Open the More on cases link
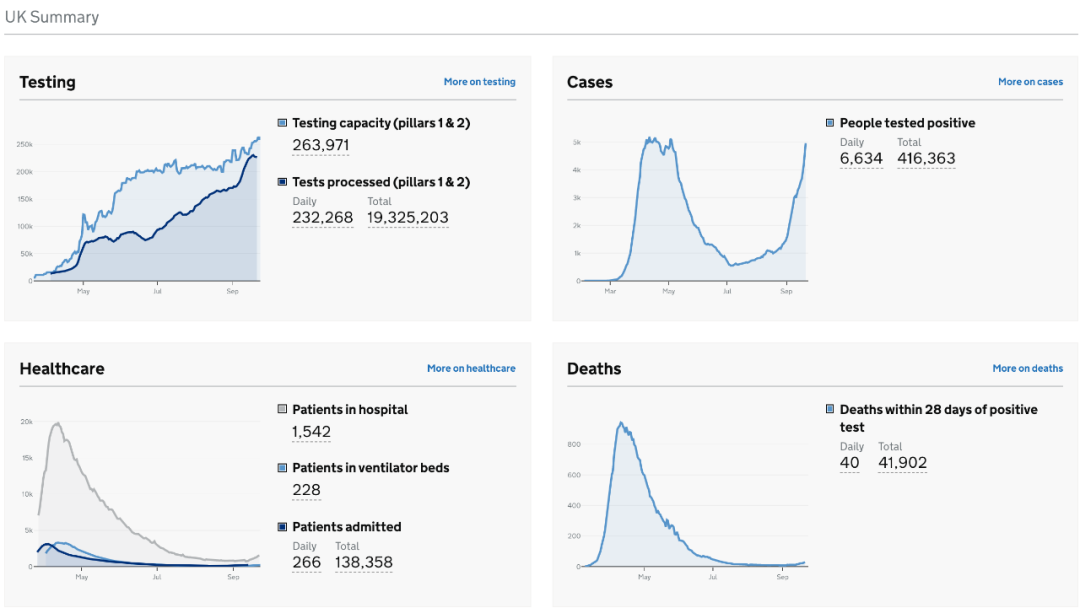 (x=1030, y=82)
